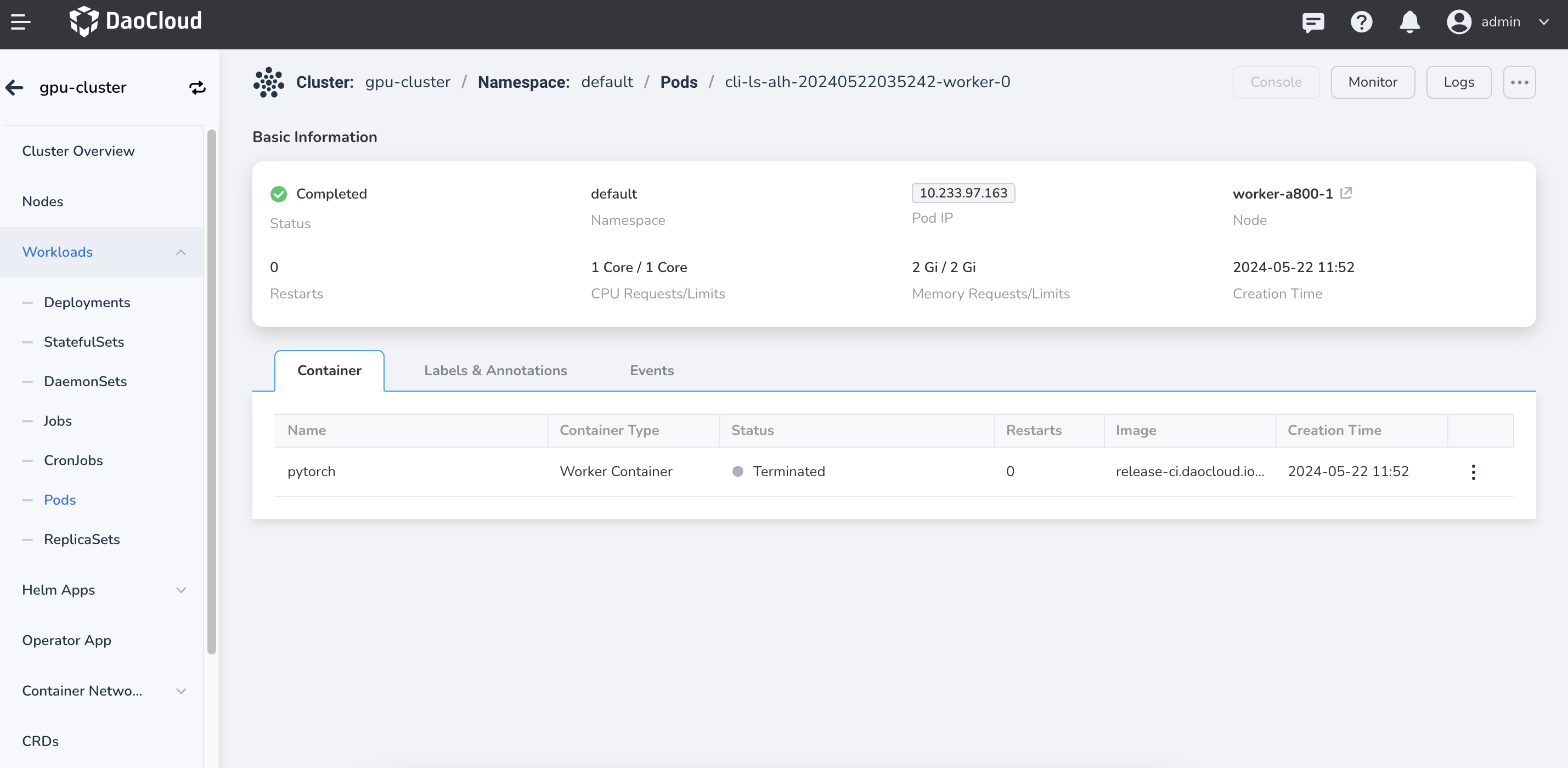Click the three-dot more actions button
This screenshot has width=1568, height=768.
[x=1519, y=82]
